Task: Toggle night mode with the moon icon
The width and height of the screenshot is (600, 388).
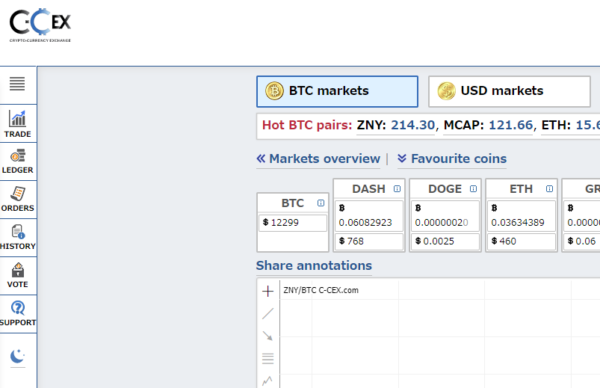Action: [x=18, y=357]
